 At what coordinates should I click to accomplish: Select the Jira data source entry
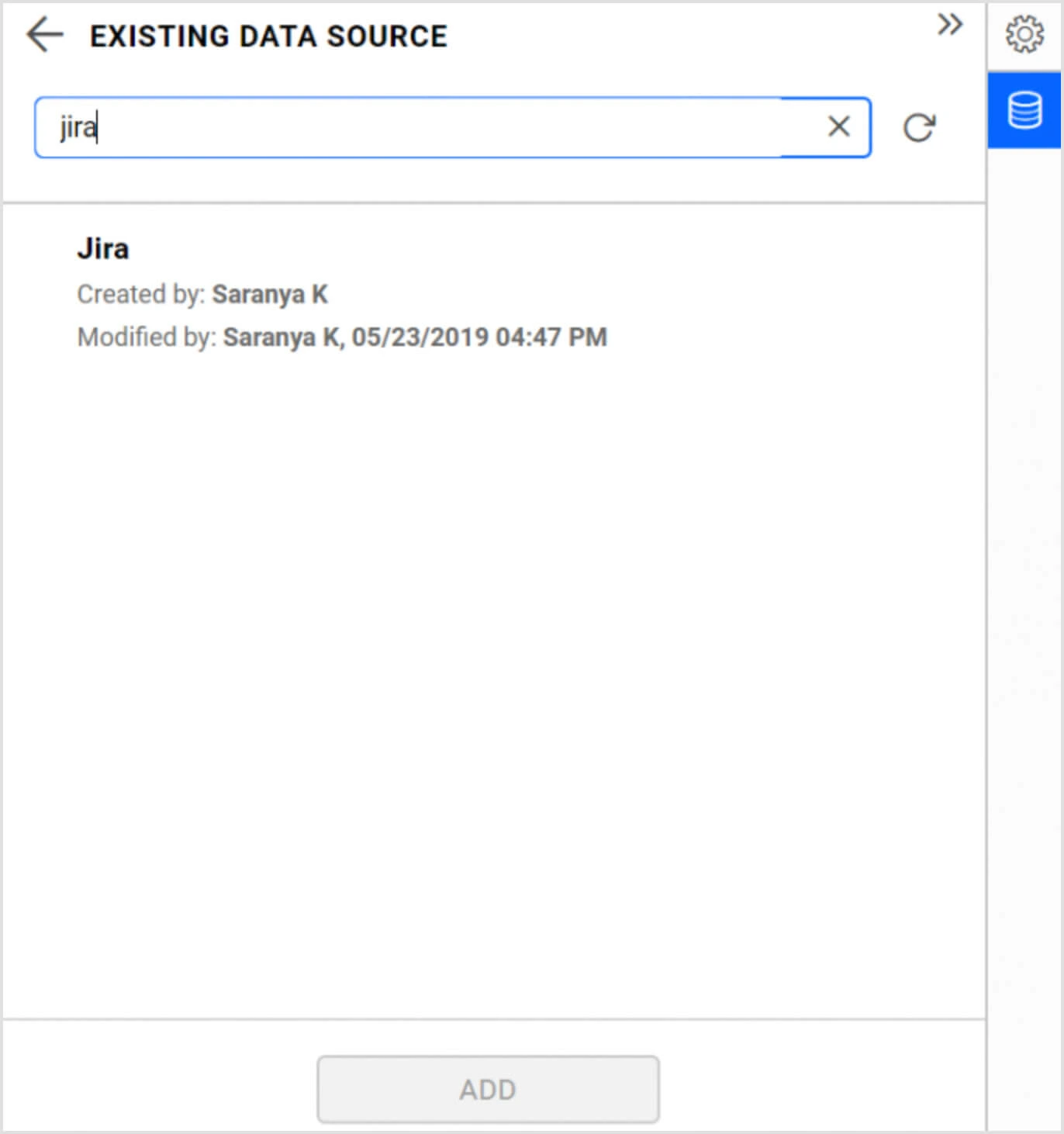point(341,292)
